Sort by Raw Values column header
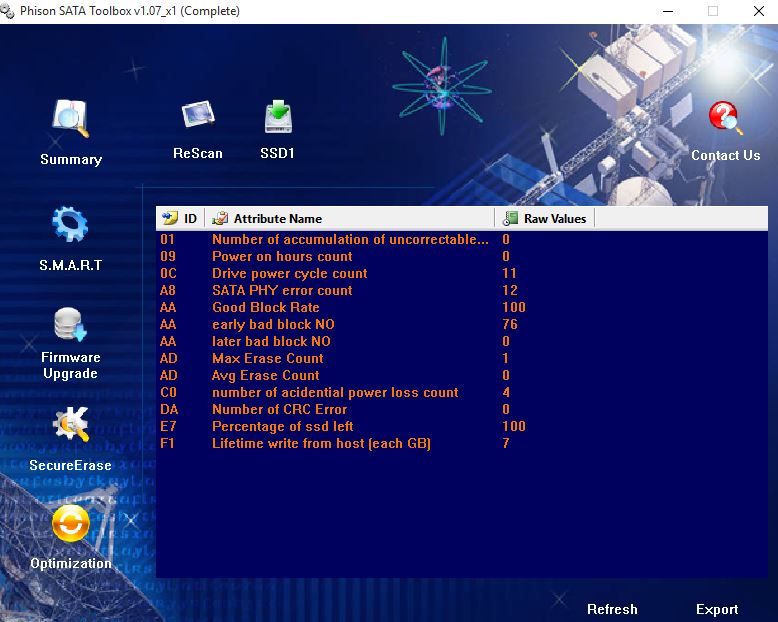The width and height of the screenshot is (778, 622). tap(544, 218)
